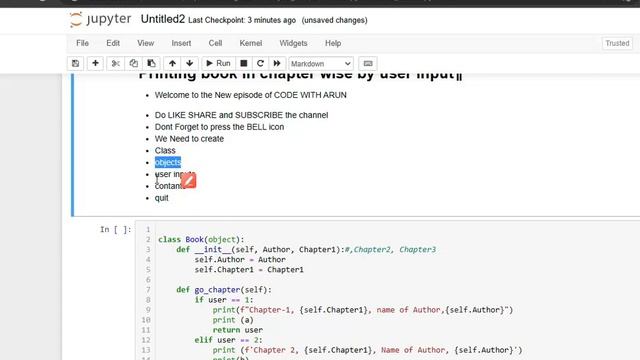Run the current cell
The width and height of the screenshot is (640, 360).
(x=218, y=63)
